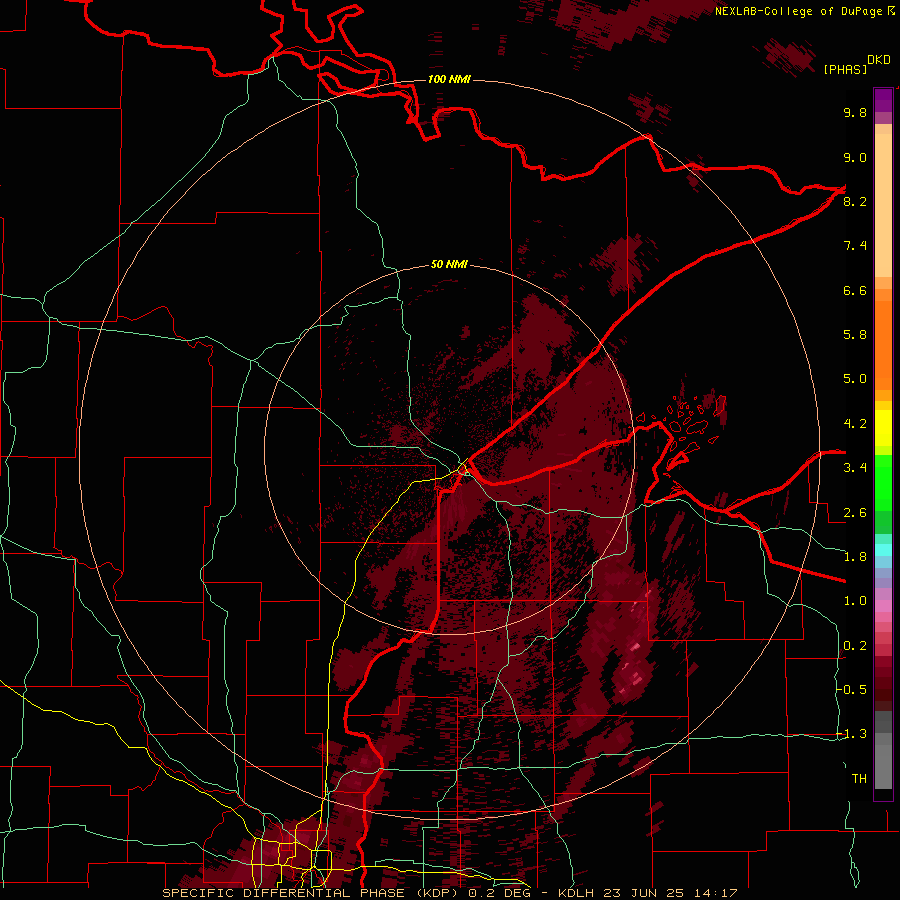Click the NEXLAB-College of DuPage credit text
The image size is (900, 900).
799,11
